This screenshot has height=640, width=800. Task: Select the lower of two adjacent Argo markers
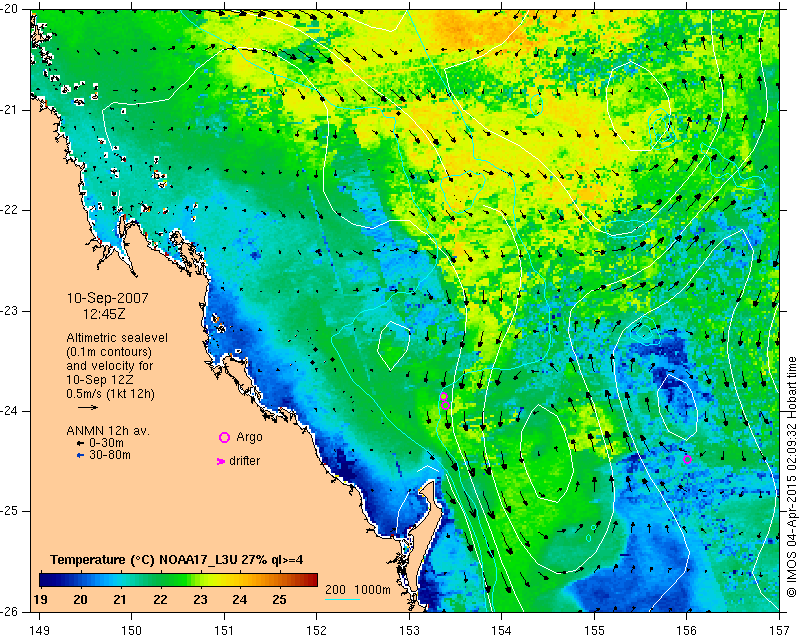(x=445, y=406)
